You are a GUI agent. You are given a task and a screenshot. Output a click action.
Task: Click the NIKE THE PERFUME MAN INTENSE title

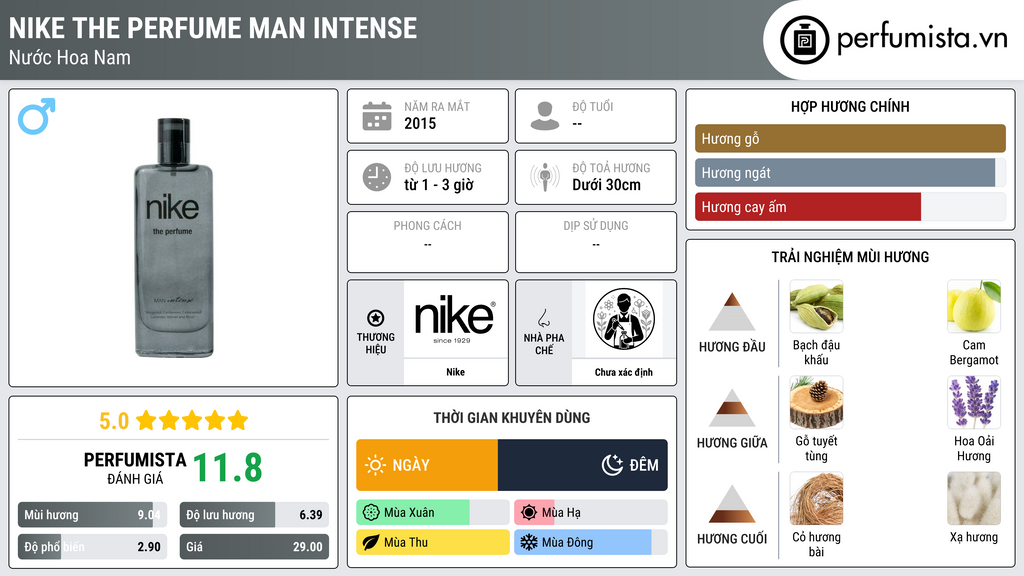point(213,28)
